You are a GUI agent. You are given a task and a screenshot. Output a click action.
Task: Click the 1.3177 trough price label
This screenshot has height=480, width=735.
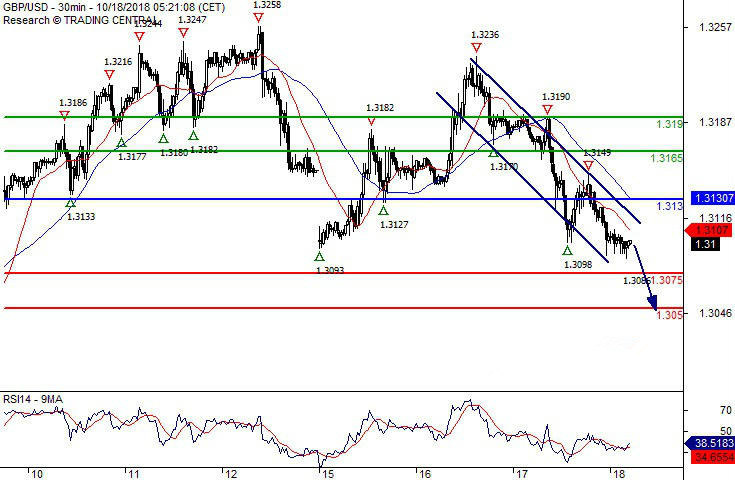pos(132,157)
